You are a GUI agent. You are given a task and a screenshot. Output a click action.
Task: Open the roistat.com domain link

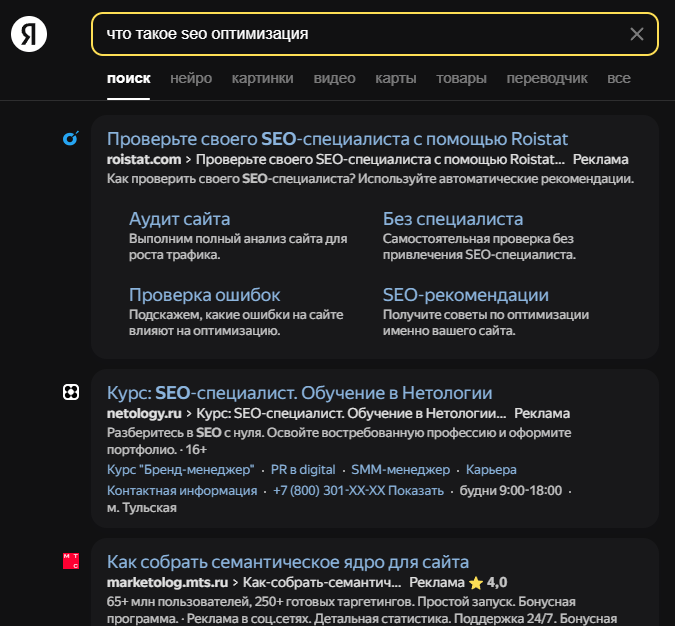pyautogui.click(x=144, y=159)
